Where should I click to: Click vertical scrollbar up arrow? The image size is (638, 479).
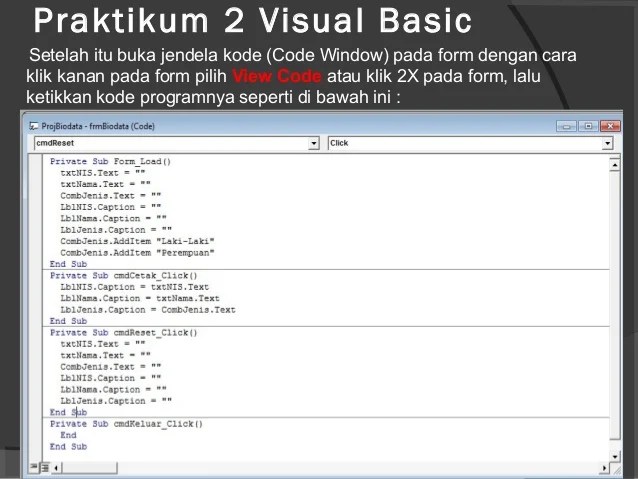coord(614,165)
